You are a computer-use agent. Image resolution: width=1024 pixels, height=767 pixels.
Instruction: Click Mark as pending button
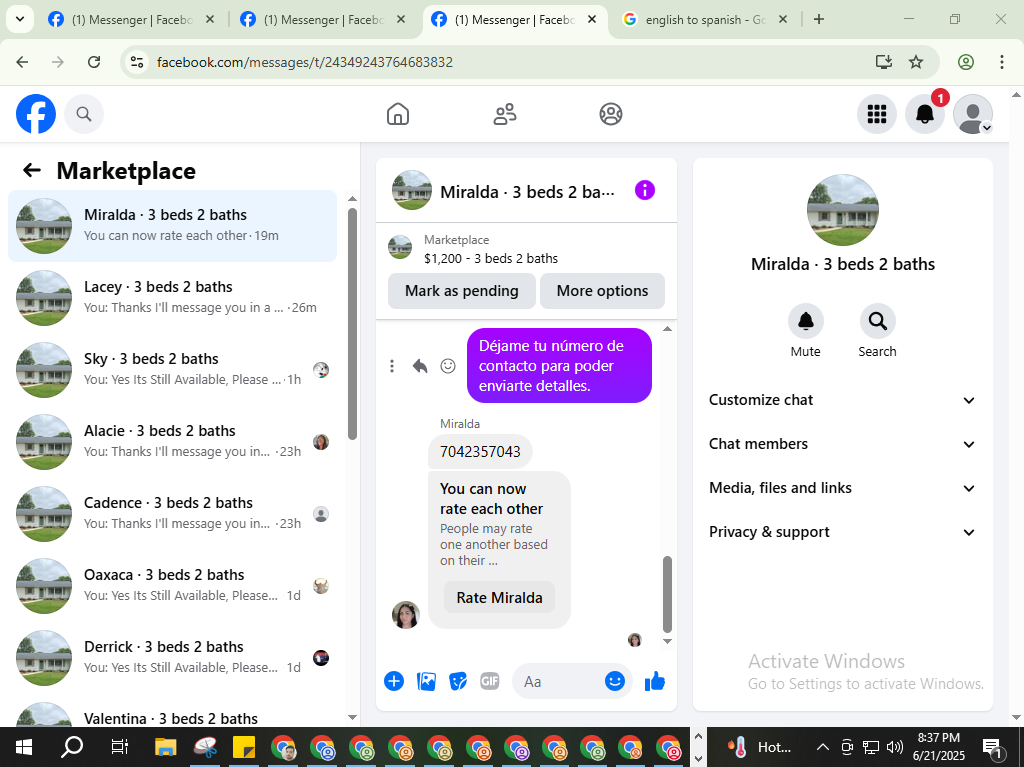462,291
